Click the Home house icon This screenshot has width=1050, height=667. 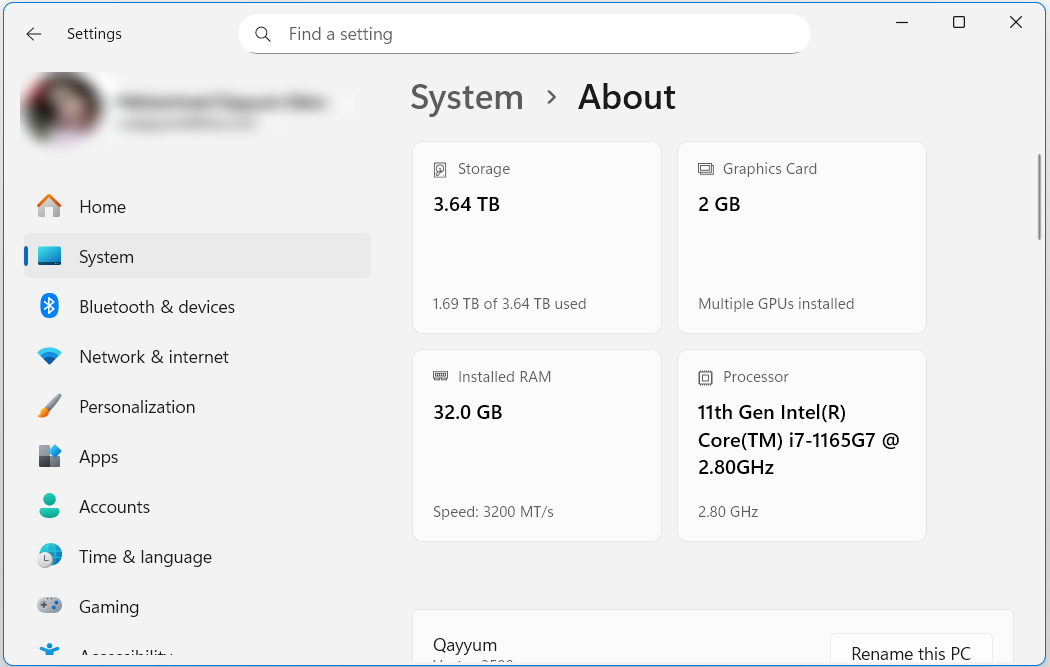[x=50, y=206]
